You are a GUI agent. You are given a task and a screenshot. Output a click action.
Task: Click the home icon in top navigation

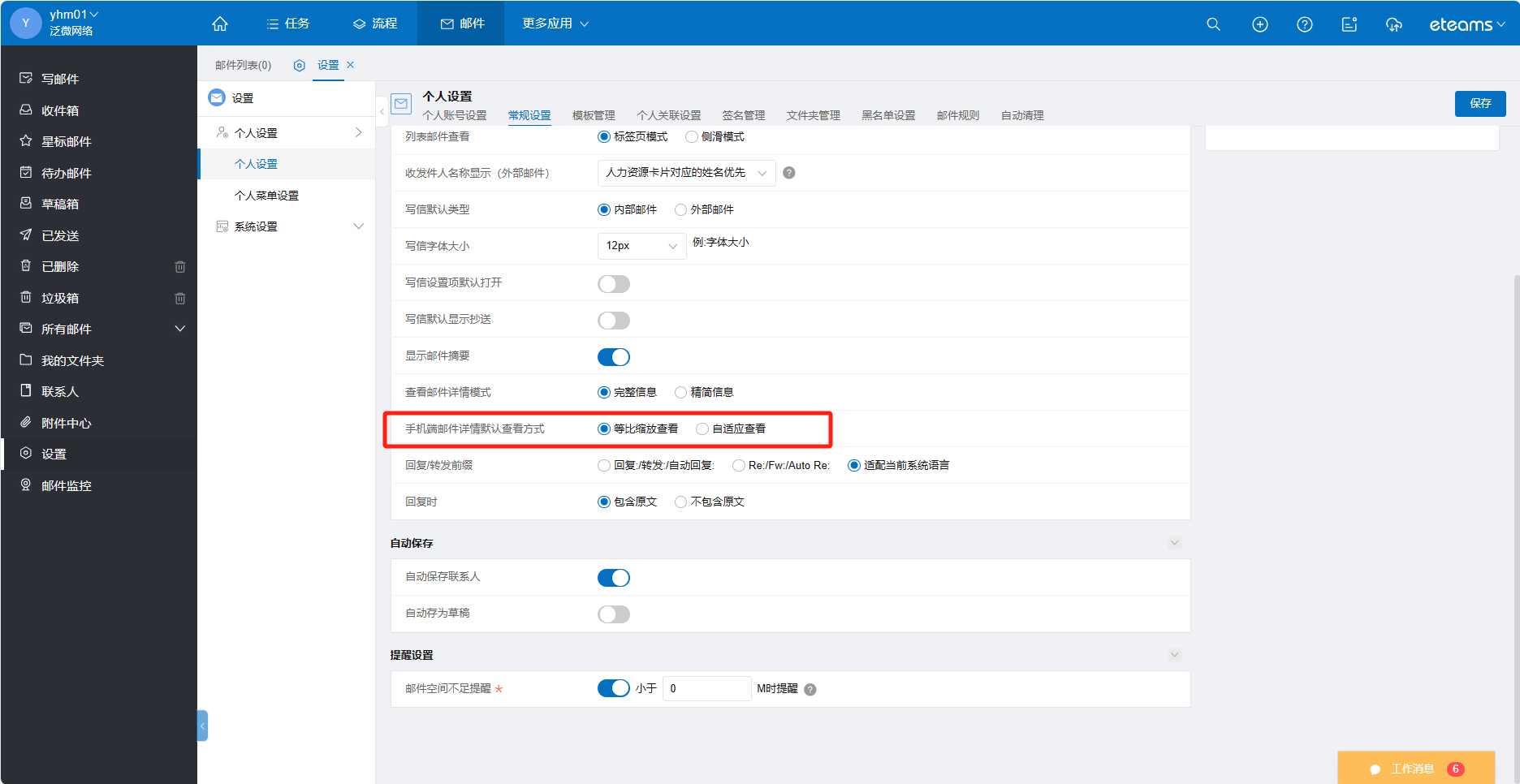point(220,24)
